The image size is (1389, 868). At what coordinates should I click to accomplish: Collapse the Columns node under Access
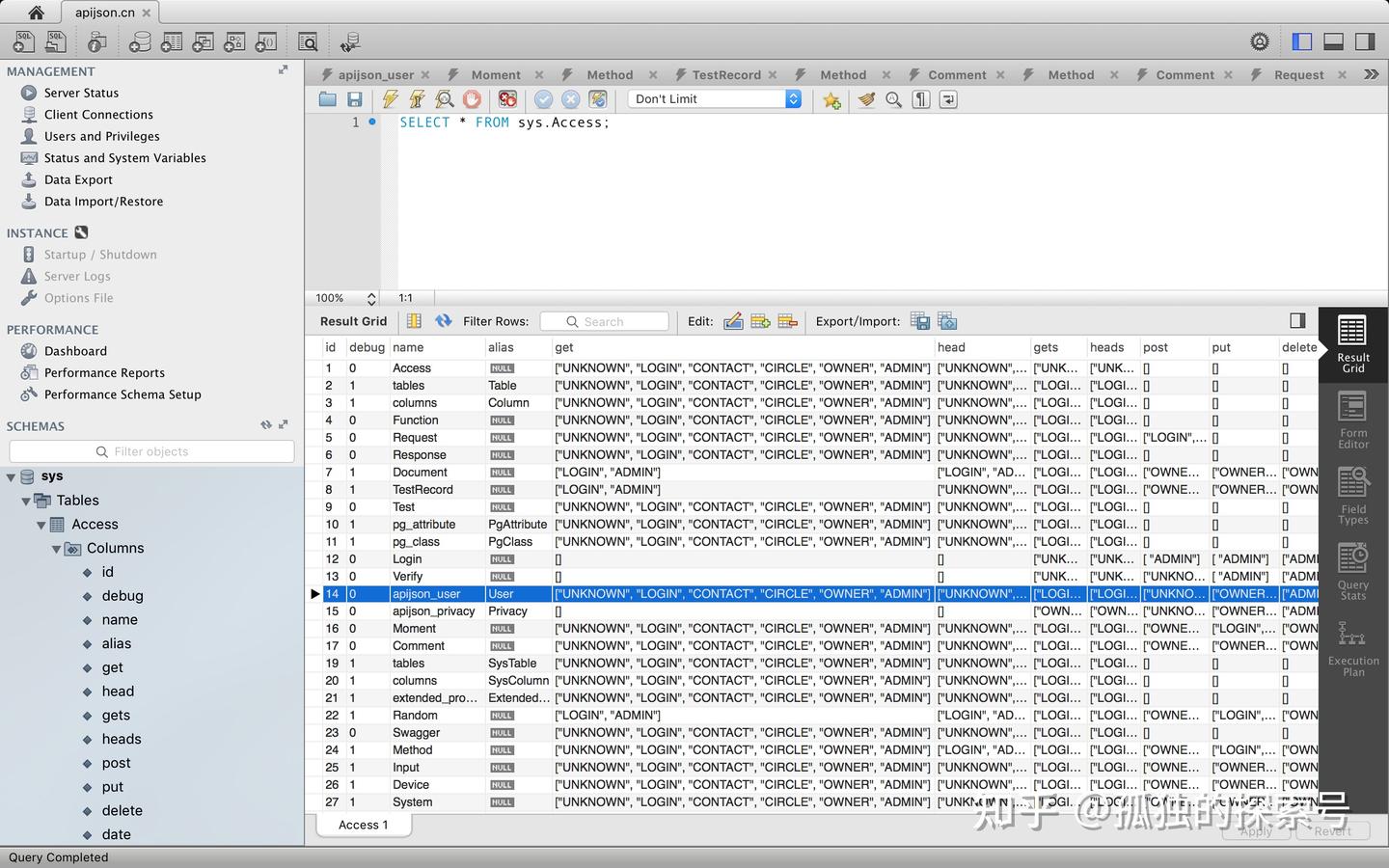(x=57, y=549)
